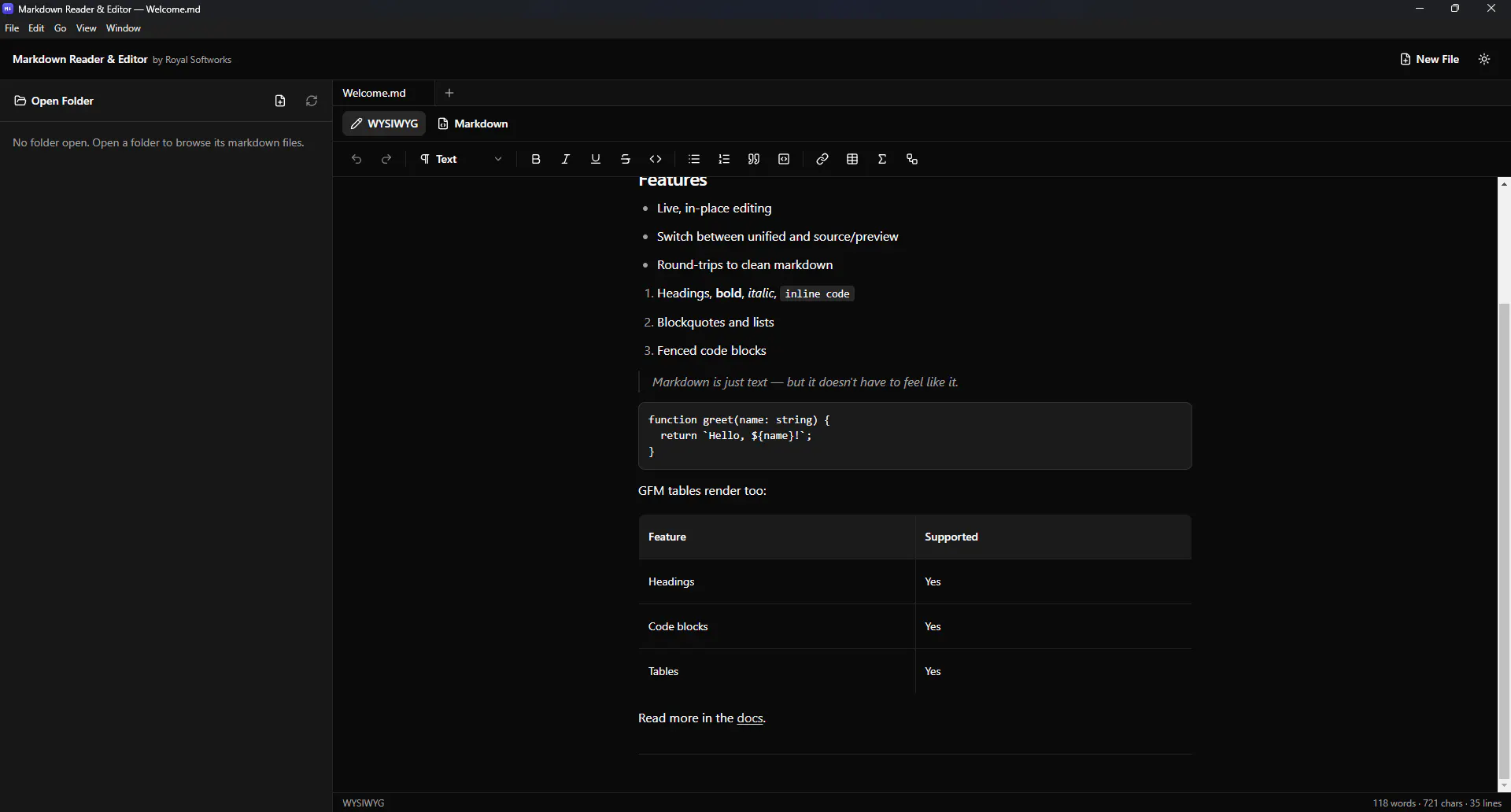Image resolution: width=1511 pixels, height=812 pixels.
Task: Click the New File button
Action: 1429,60
